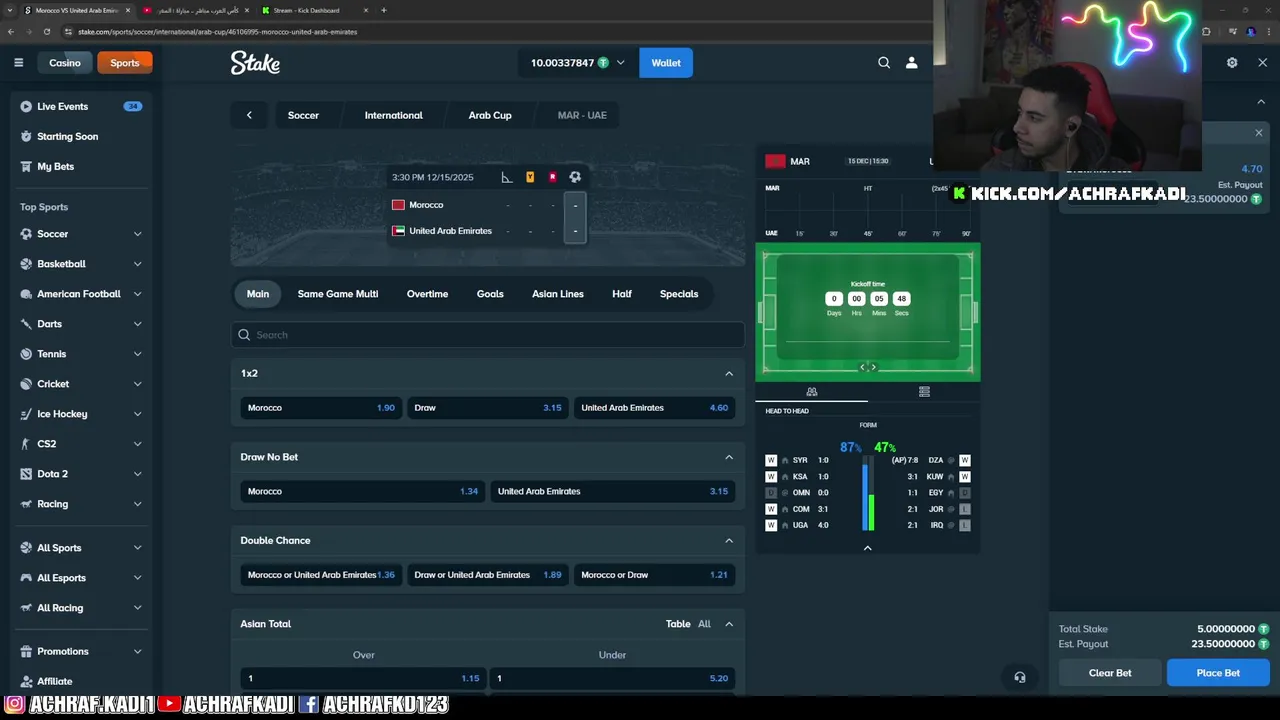Reload the browser page
Screen dimensions: 1280x720
coord(47,32)
